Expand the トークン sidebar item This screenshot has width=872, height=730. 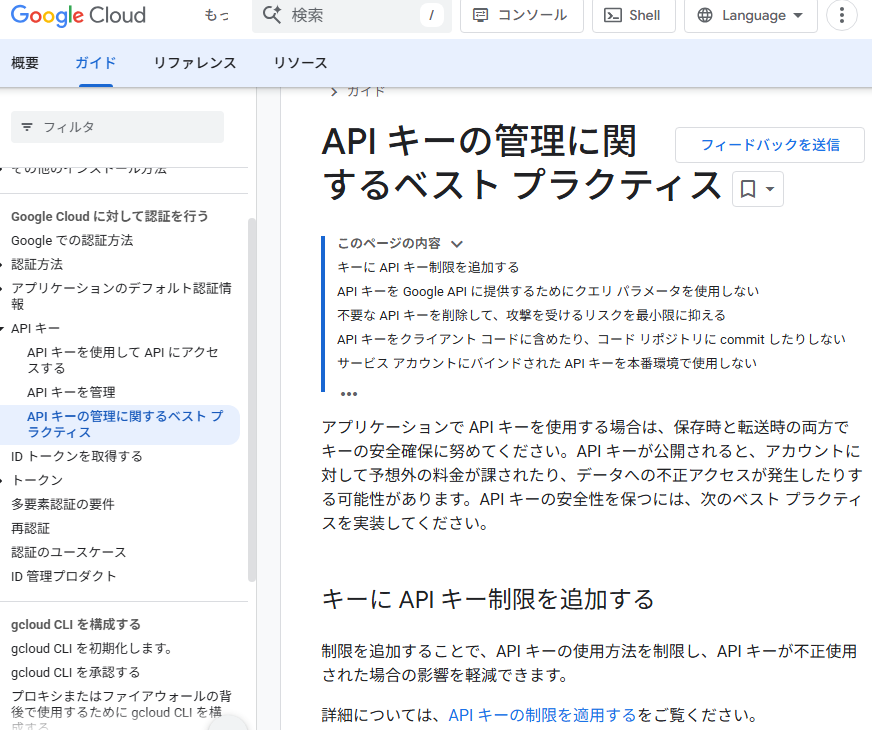(2, 480)
